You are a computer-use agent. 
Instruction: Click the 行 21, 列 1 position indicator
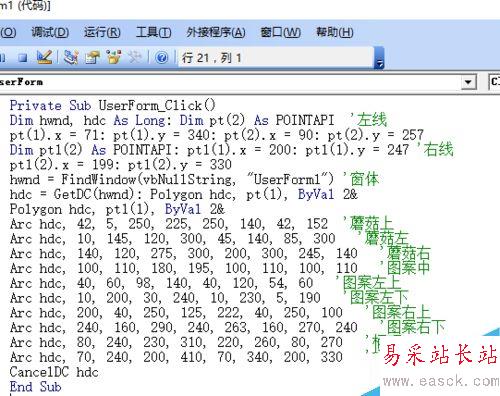point(212,58)
